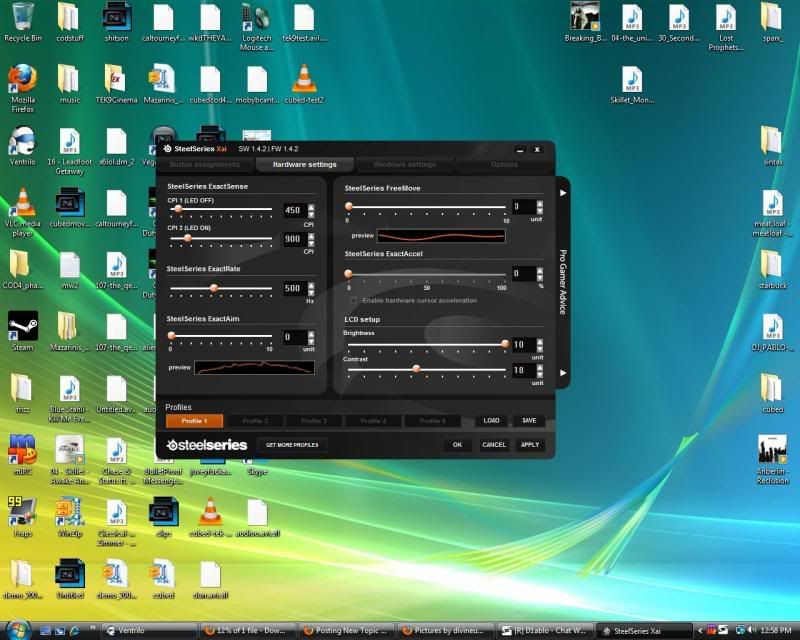Click the taskbar clock showing 12:58 PM
Screen dimensions: 800x640
[776, 631]
